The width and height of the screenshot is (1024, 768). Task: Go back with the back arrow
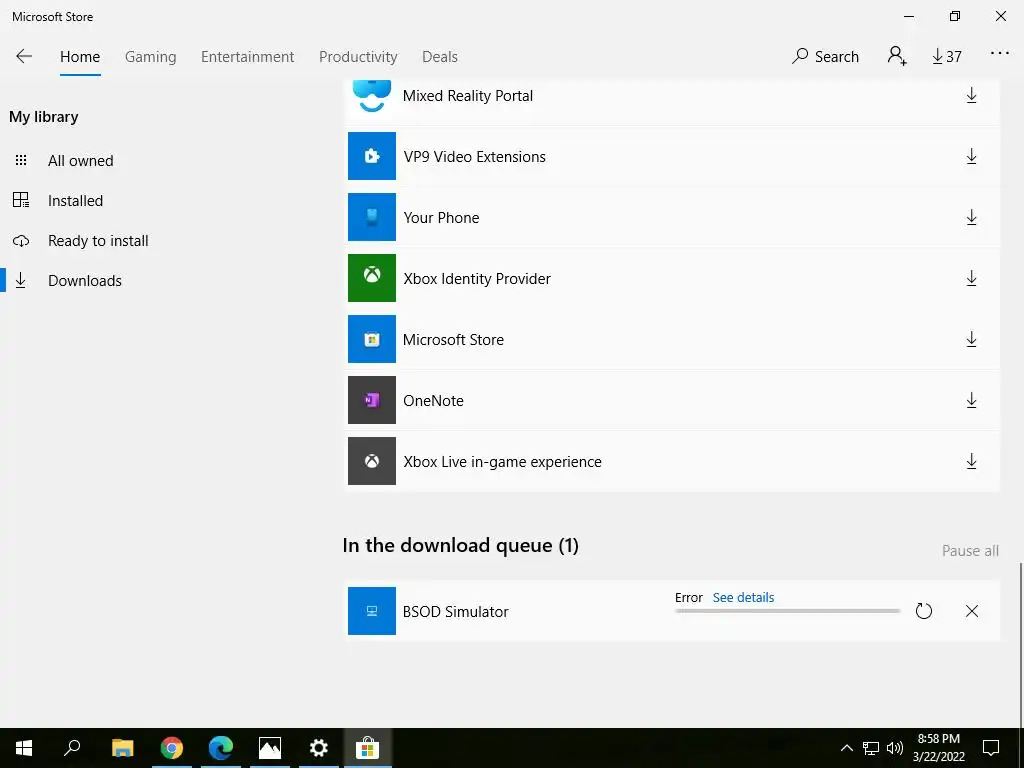tap(24, 56)
